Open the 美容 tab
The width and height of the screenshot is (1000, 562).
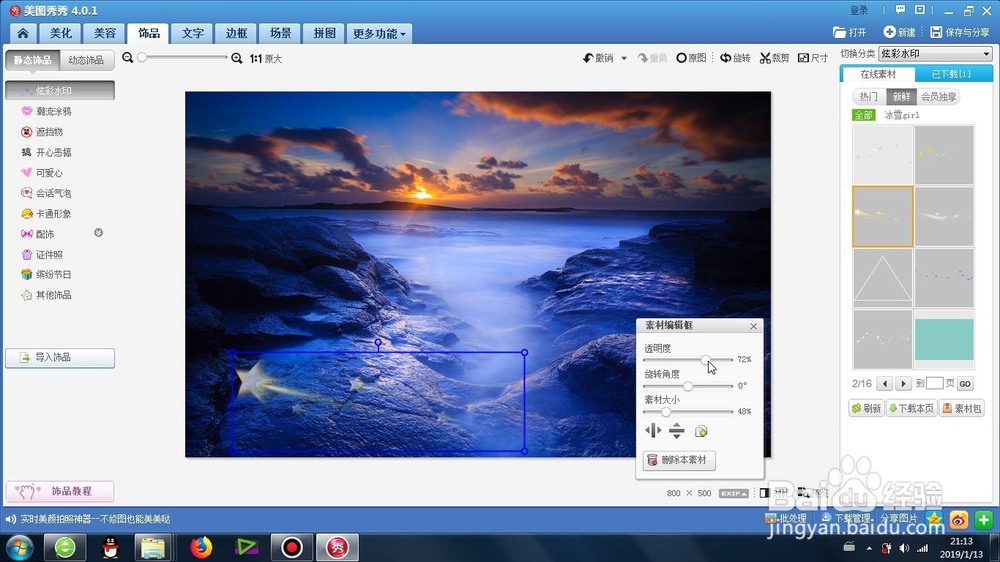point(105,33)
